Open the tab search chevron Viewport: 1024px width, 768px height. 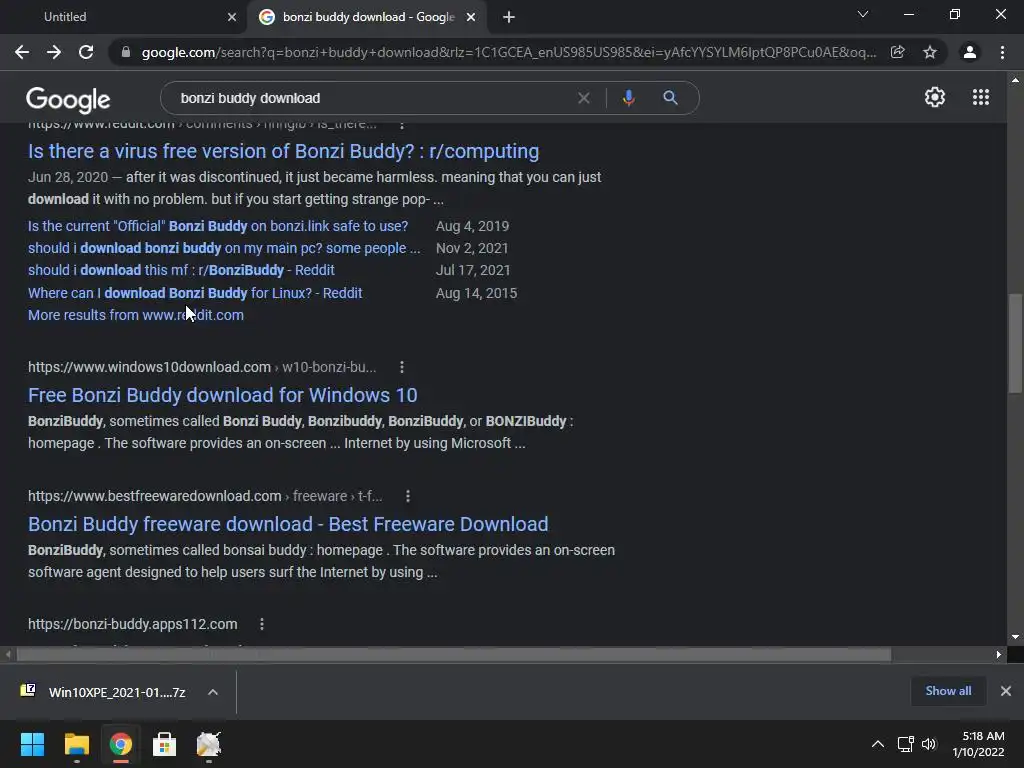[863, 14]
